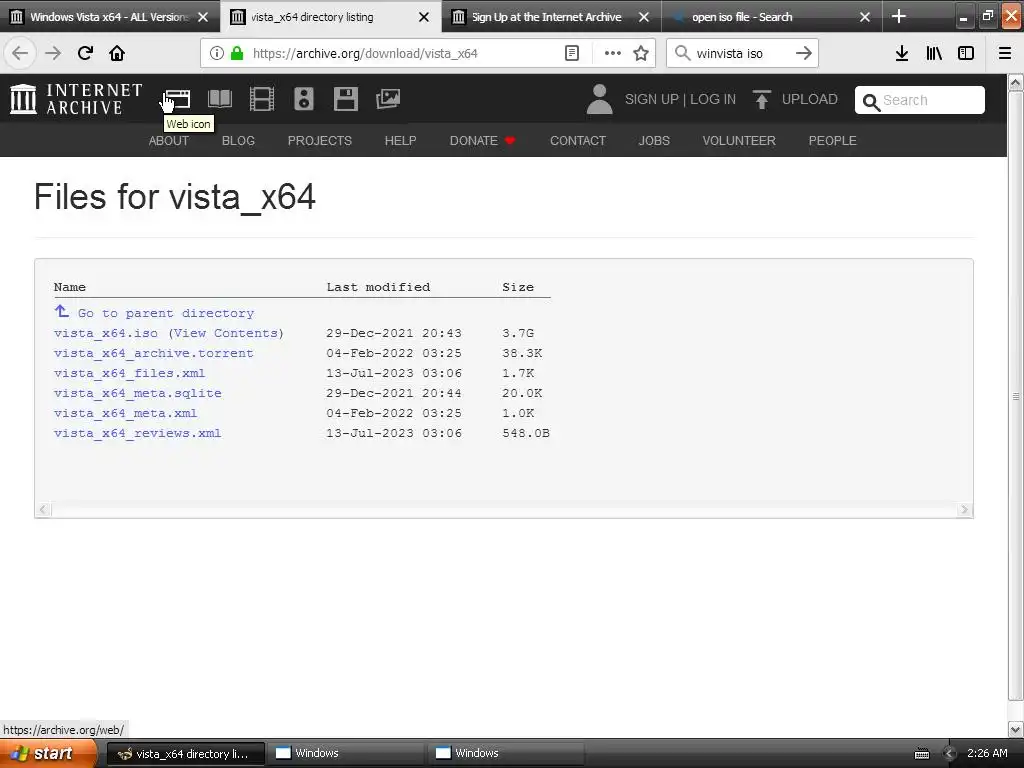The width and height of the screenshot is (1024, 768).
Task: Open the Library bookshelf icon
Action: 934,53
